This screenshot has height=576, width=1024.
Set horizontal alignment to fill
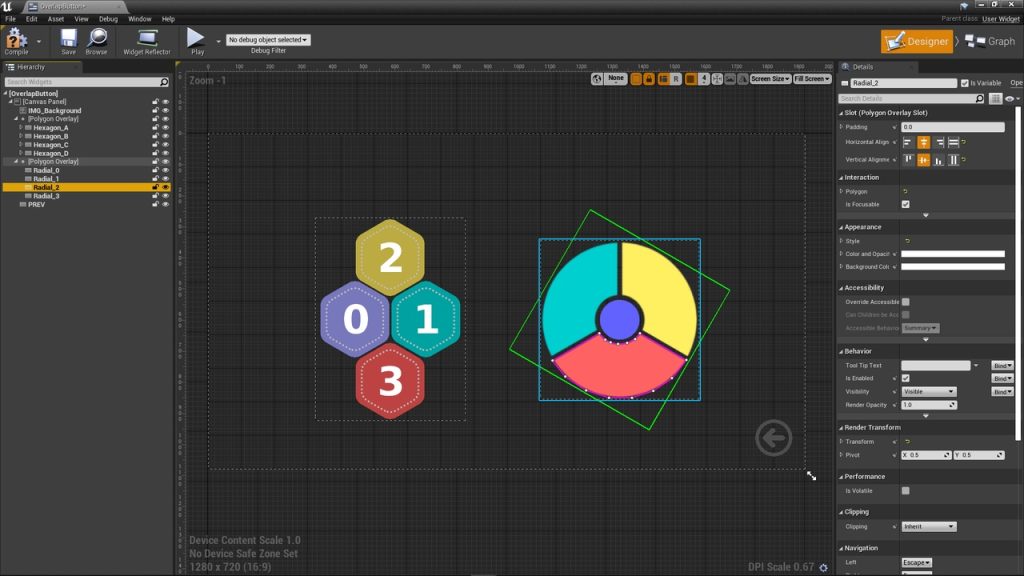[x=953, y=143]
